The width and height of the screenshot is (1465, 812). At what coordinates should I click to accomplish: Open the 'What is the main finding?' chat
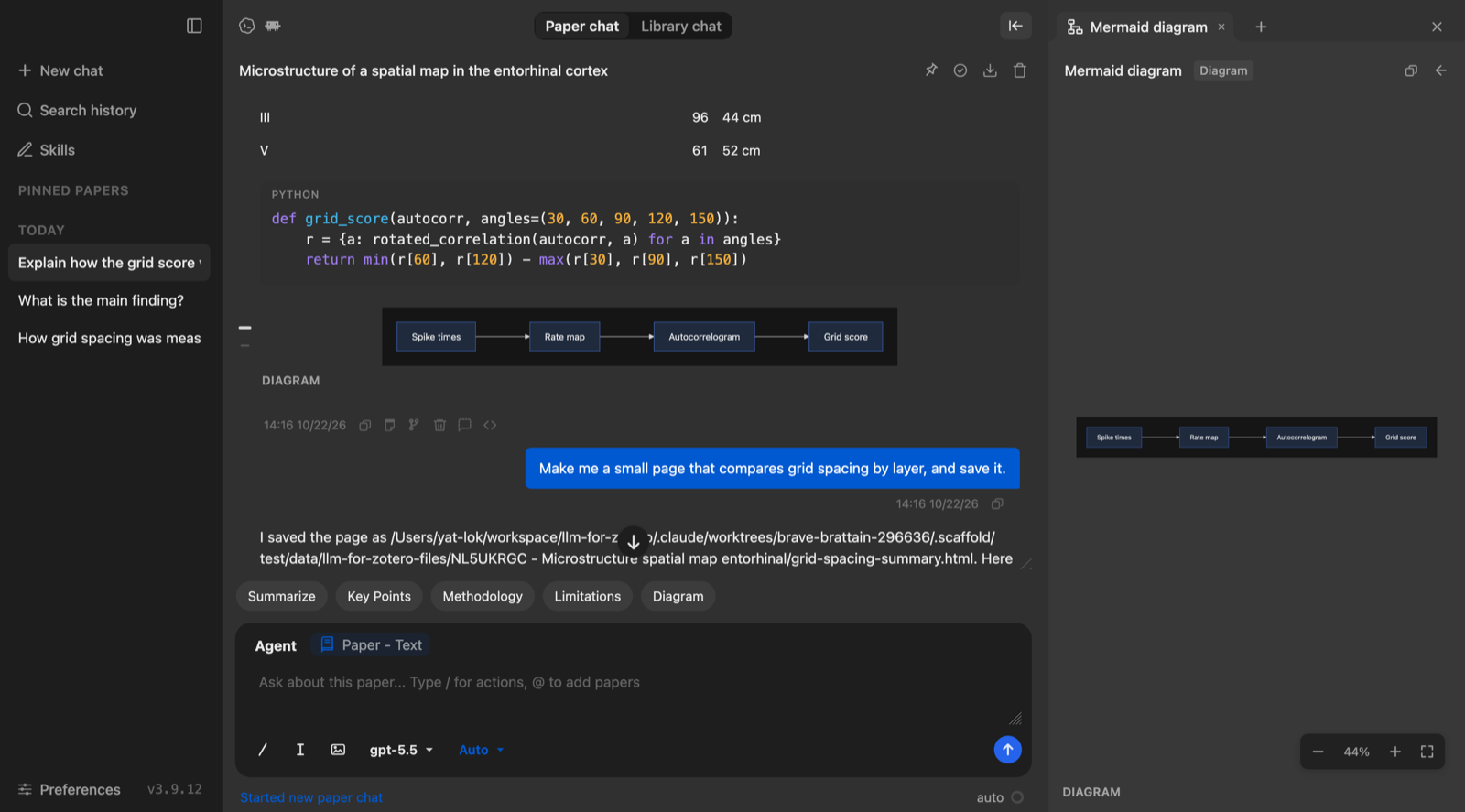[109, 300]
